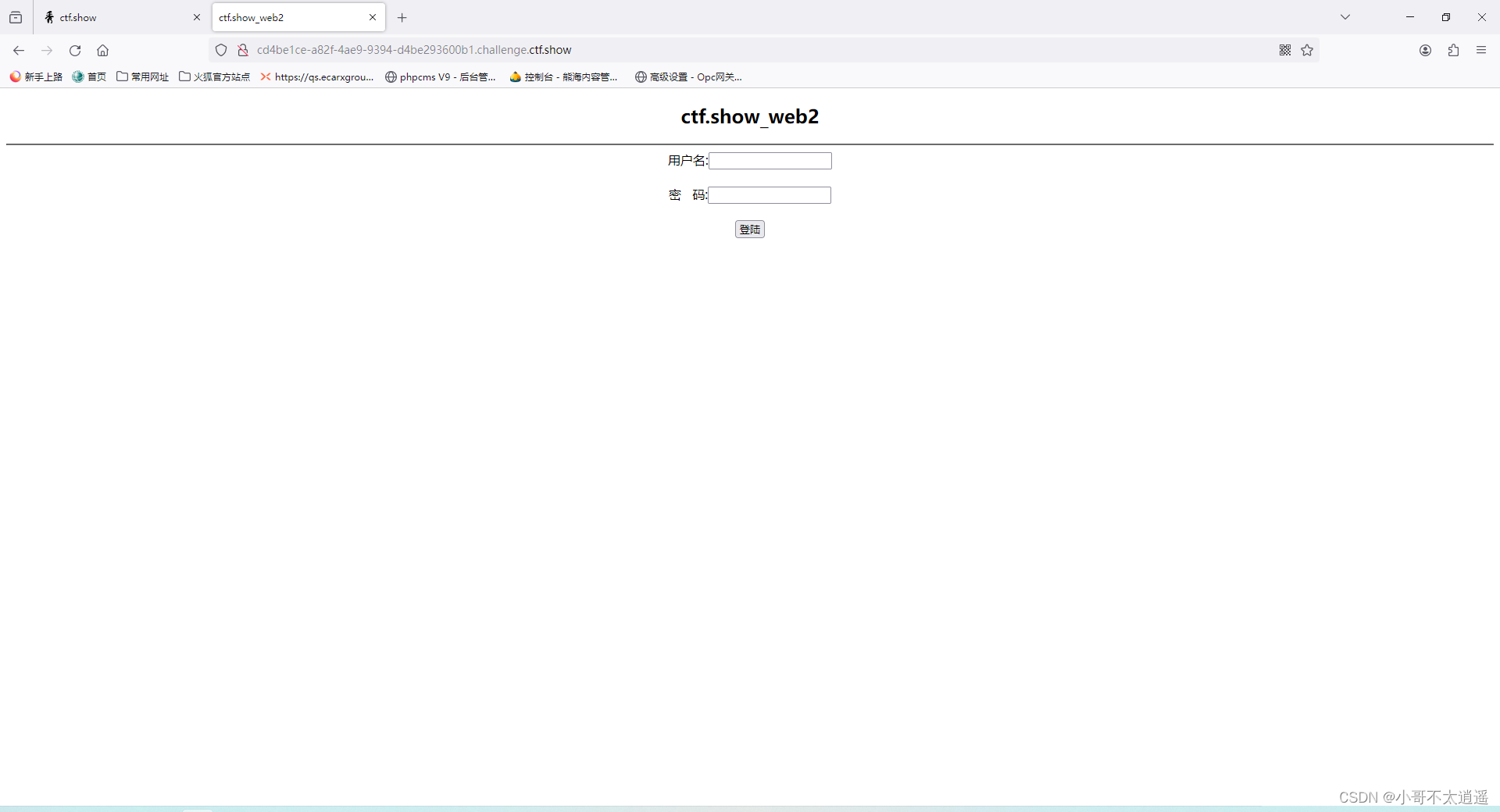Screen dimensions: 1500x812
Task: Open a new tab with plus button
Action: 402,17
